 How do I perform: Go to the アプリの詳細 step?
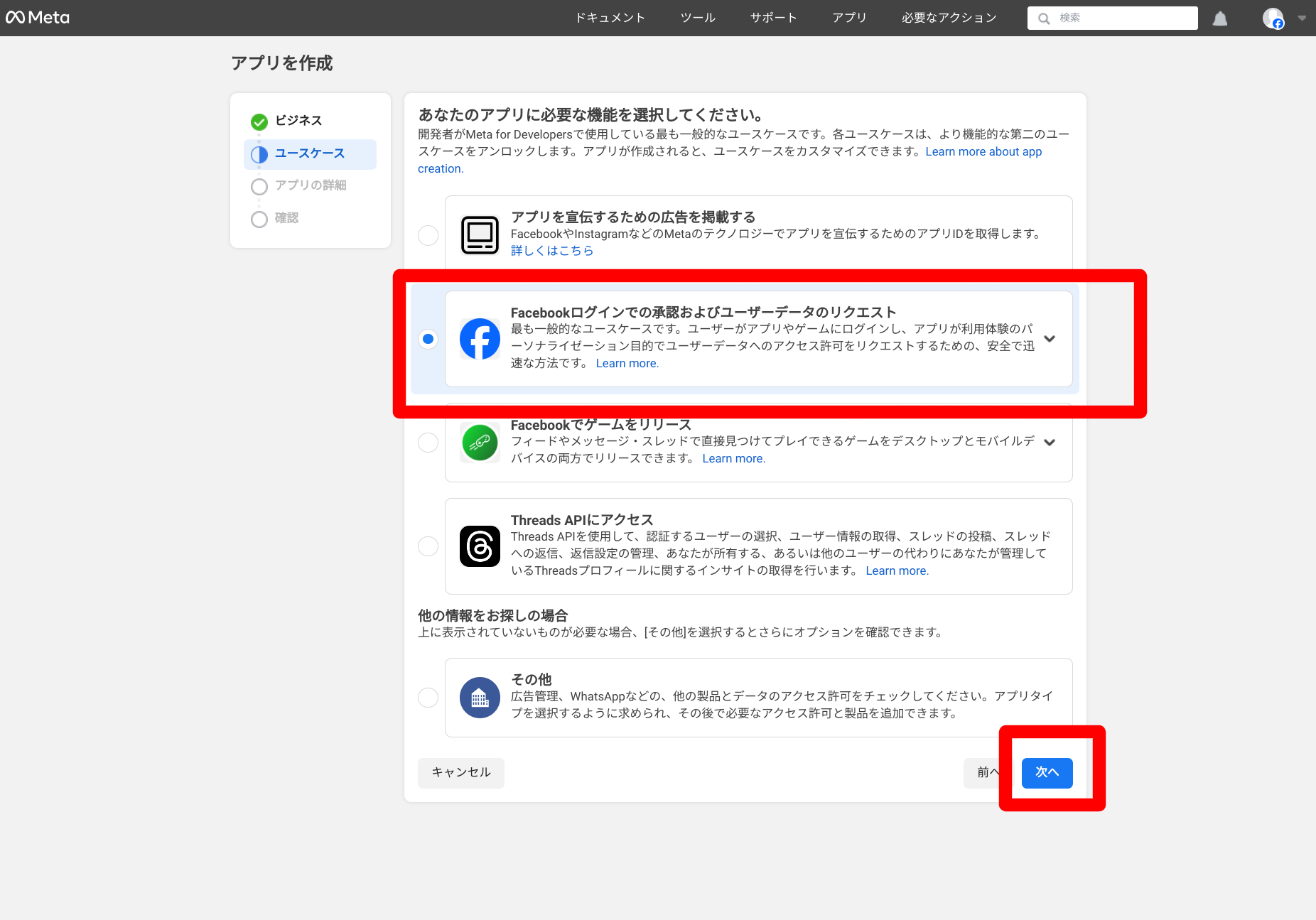[x=311, y=185]
